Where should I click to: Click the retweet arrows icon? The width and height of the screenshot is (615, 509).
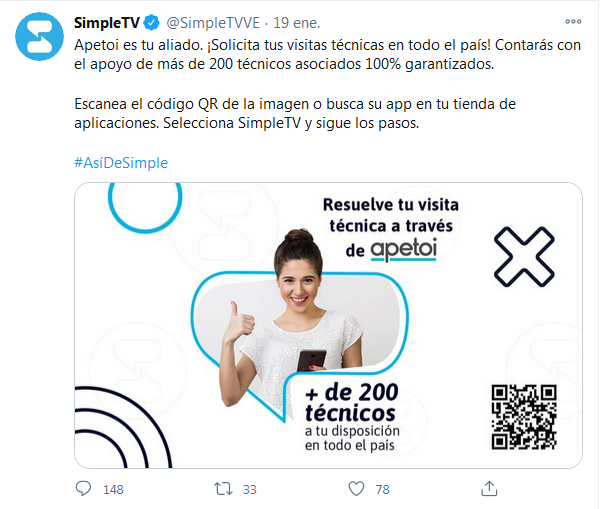click(x=223, y=489)
